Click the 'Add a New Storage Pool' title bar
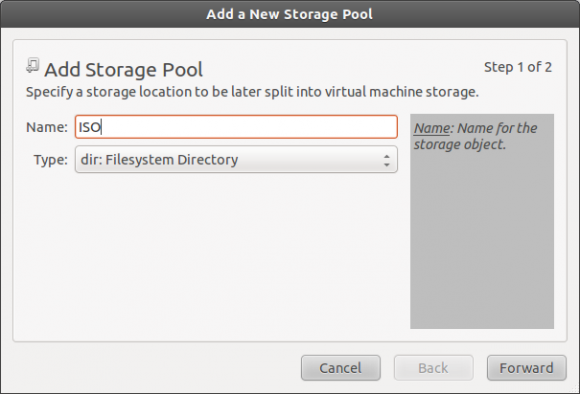 coord(290,14)
